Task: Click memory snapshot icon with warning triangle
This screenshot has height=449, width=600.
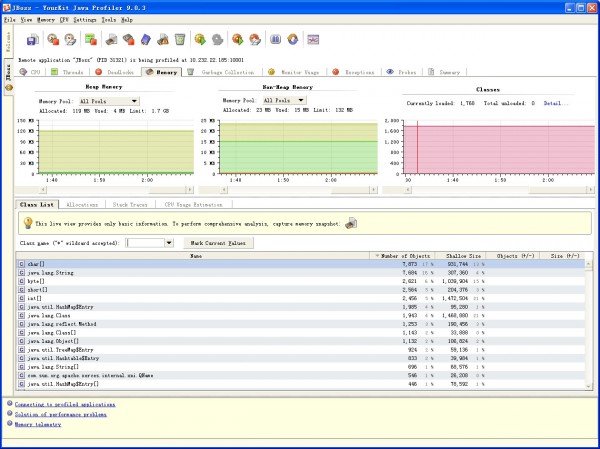Action: click(163, 39)
